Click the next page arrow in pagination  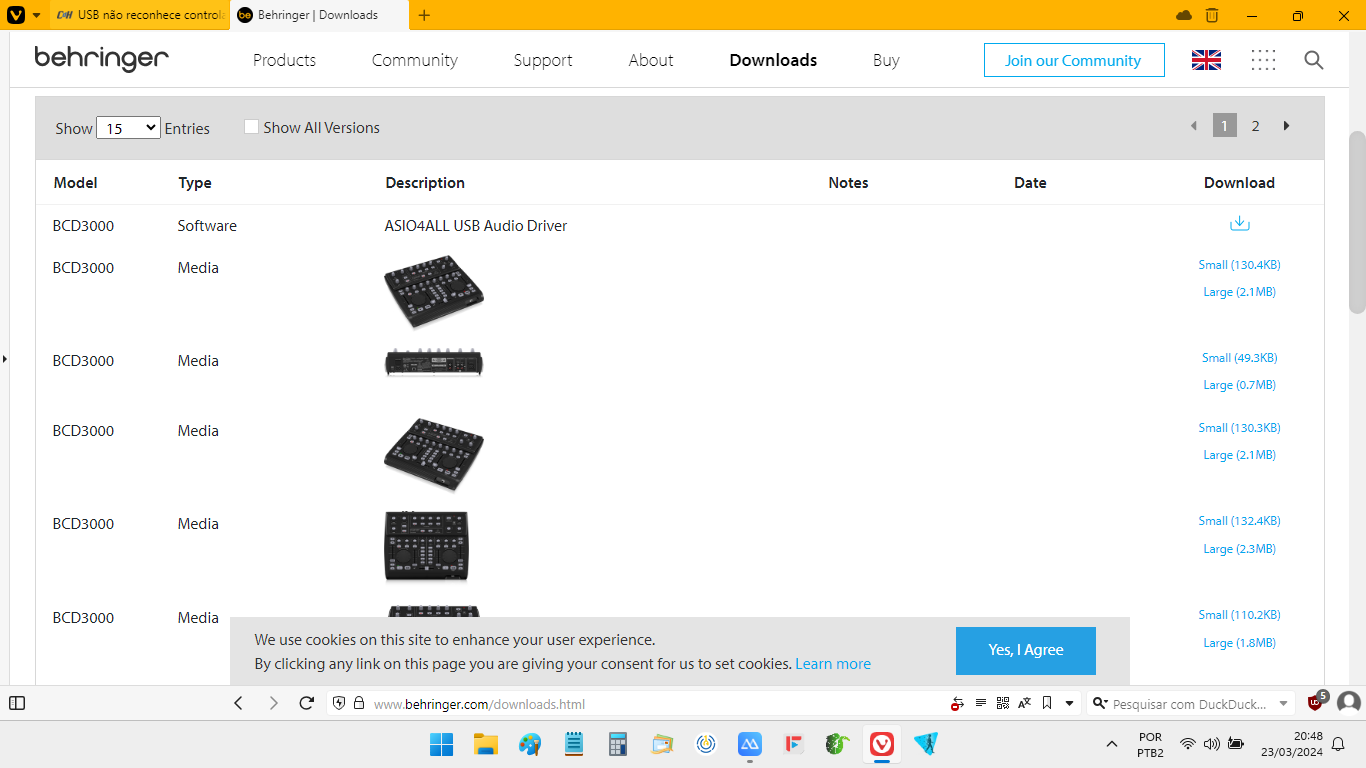pyautogui.click(x=1287, y=126)
